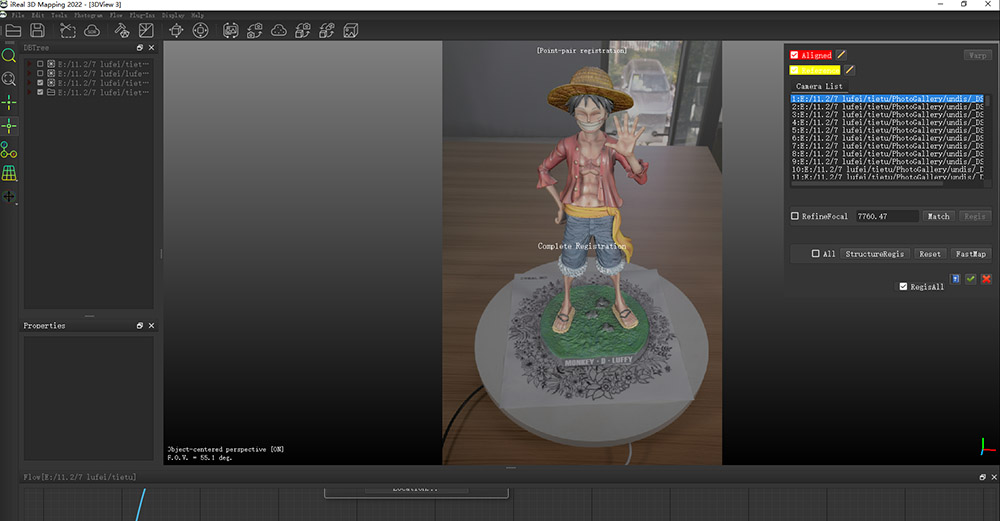Select the perspective grid tool
The image size is (1000, 521).
pyautogui.click(x=9, y=173)
